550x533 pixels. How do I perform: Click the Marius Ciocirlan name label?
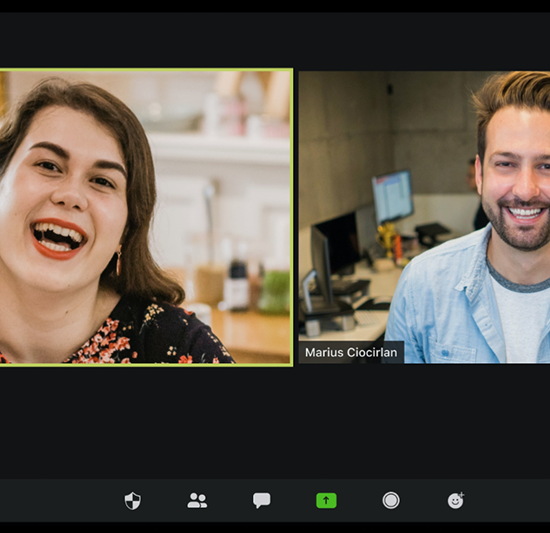(351, 352)
